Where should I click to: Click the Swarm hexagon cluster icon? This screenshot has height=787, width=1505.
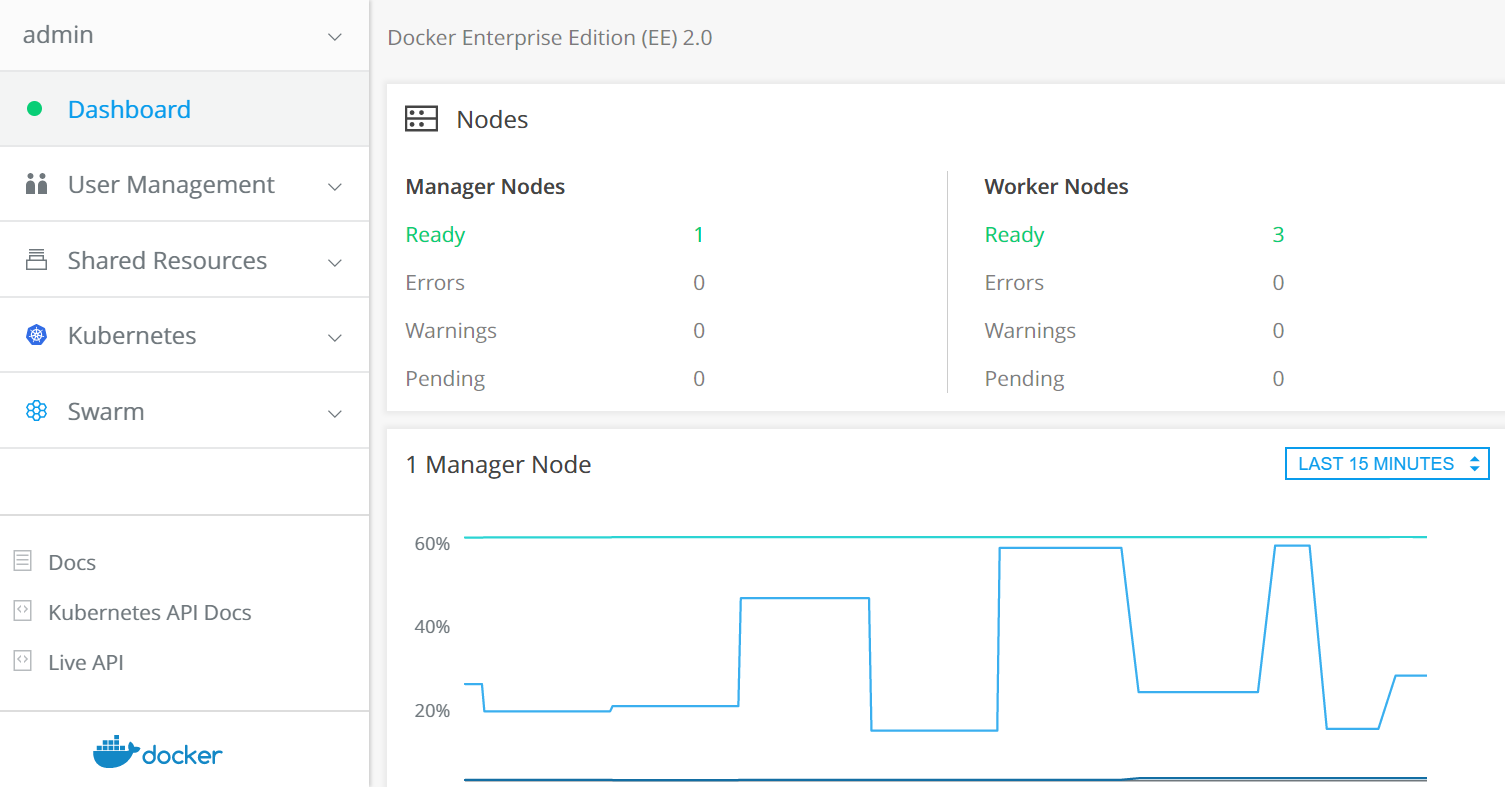37,411
